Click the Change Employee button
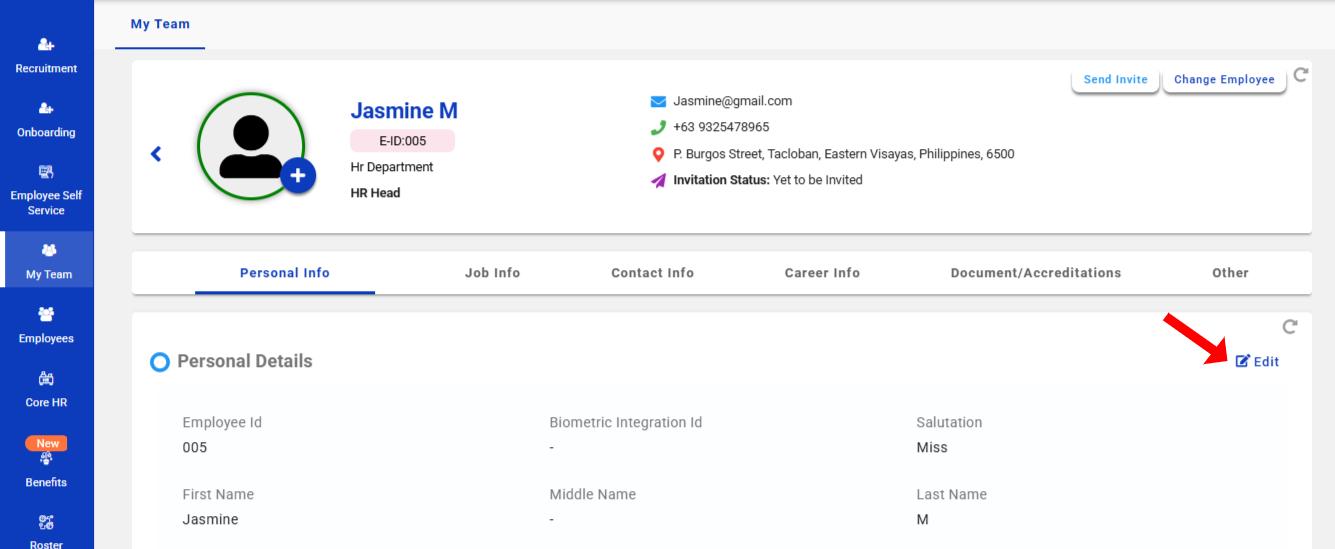1335x549 pixels. coord(1224,80)
